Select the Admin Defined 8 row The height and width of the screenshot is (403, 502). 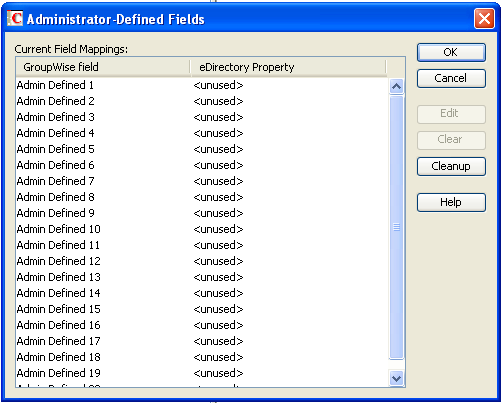click(202, 197)
